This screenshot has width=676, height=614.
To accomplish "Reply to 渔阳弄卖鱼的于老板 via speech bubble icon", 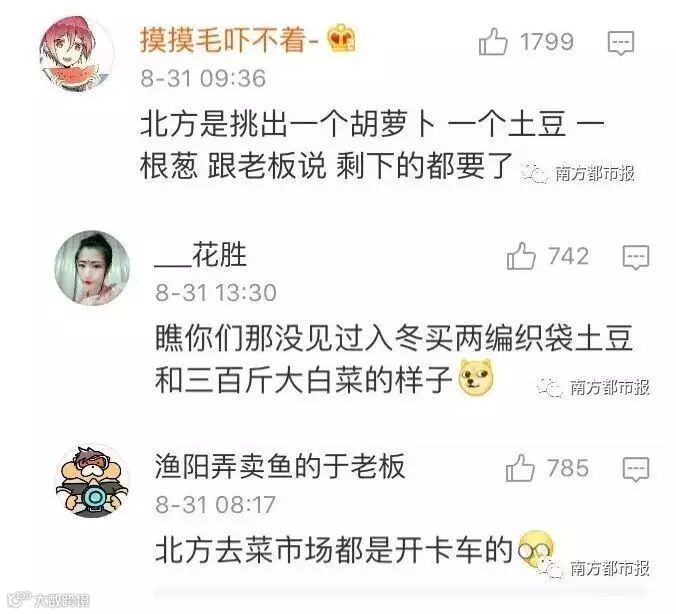I will point(636,469).
